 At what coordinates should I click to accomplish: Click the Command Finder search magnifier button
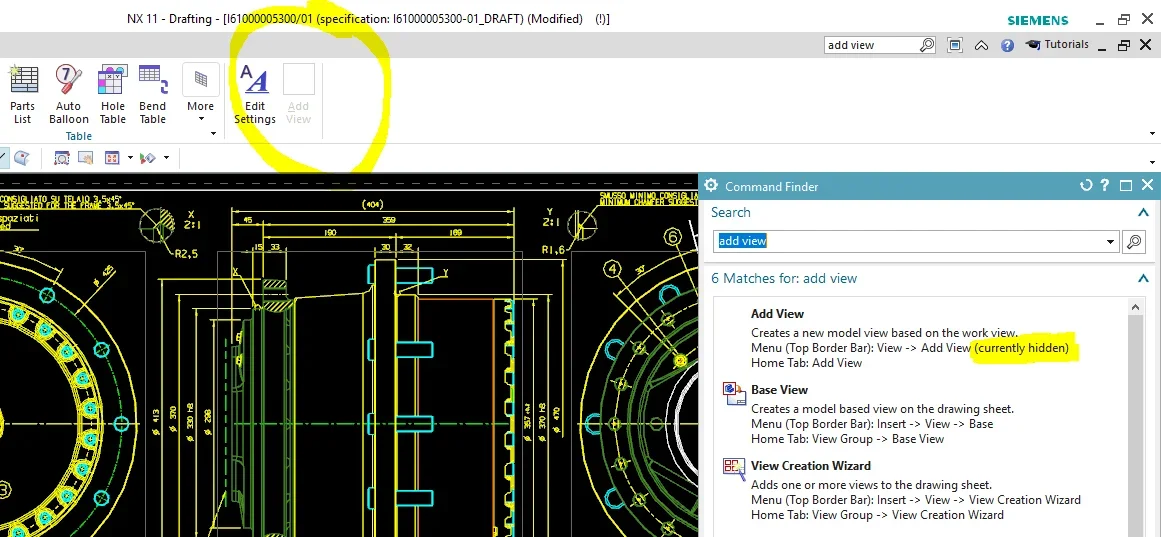pos(1134,241)
